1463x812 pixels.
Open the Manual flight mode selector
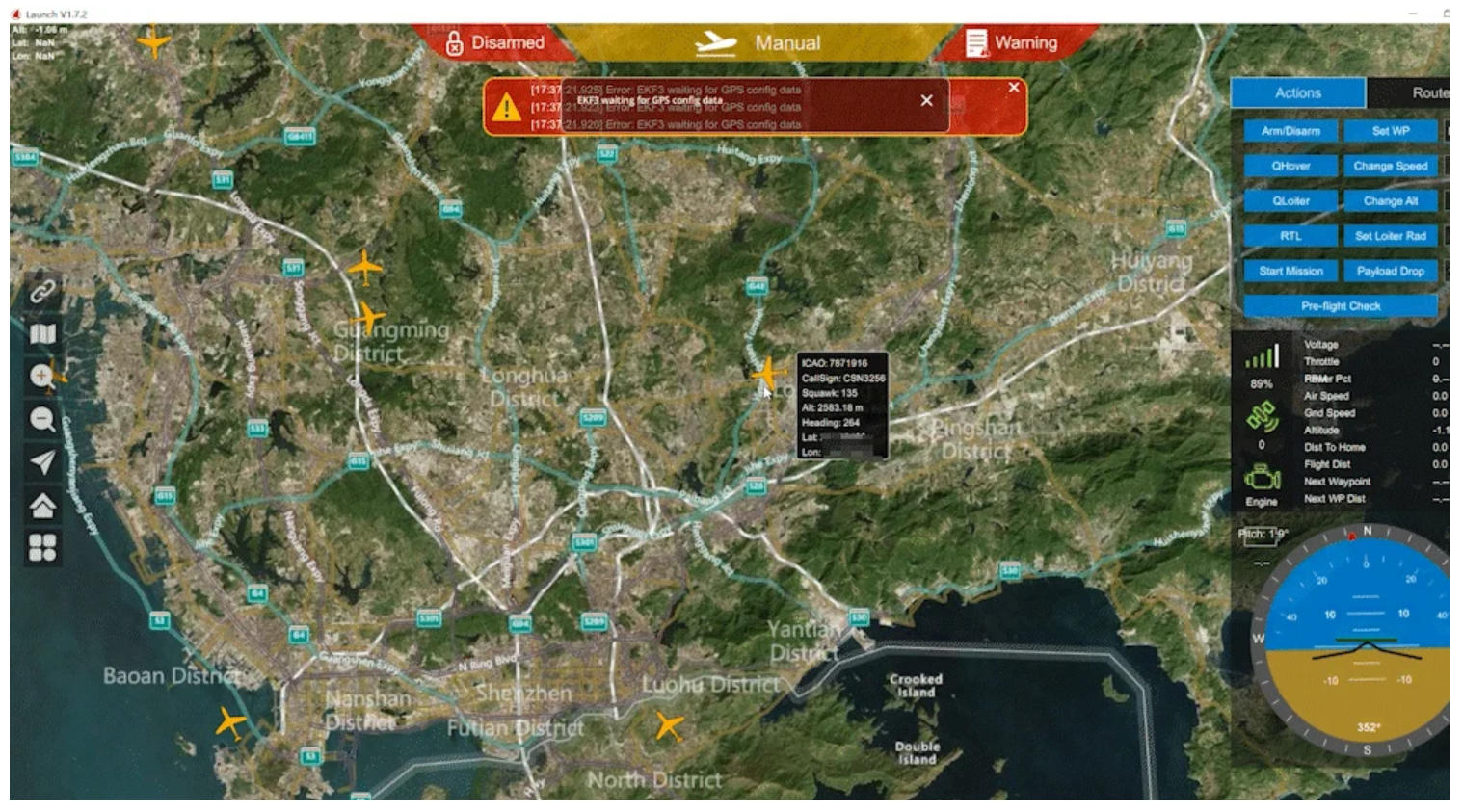click(758, 43)
